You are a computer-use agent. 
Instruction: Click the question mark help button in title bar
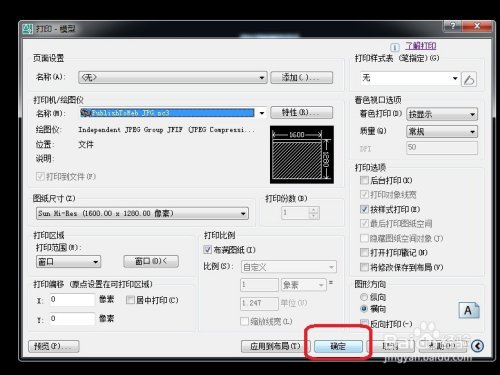452,26
